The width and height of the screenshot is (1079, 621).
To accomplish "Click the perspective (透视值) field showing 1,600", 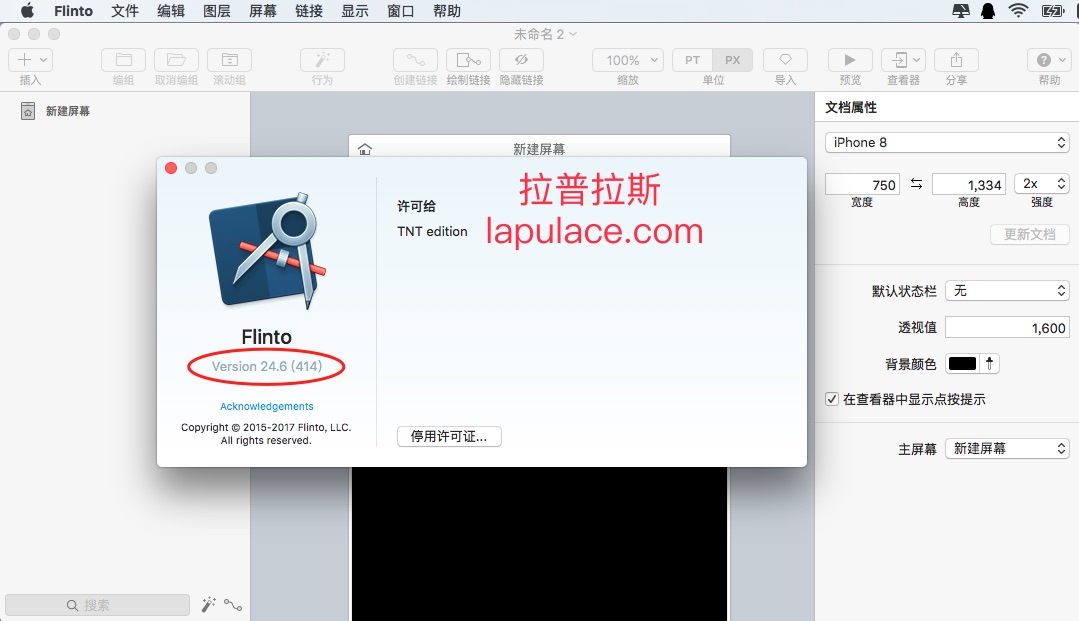I will point(1007,328).
